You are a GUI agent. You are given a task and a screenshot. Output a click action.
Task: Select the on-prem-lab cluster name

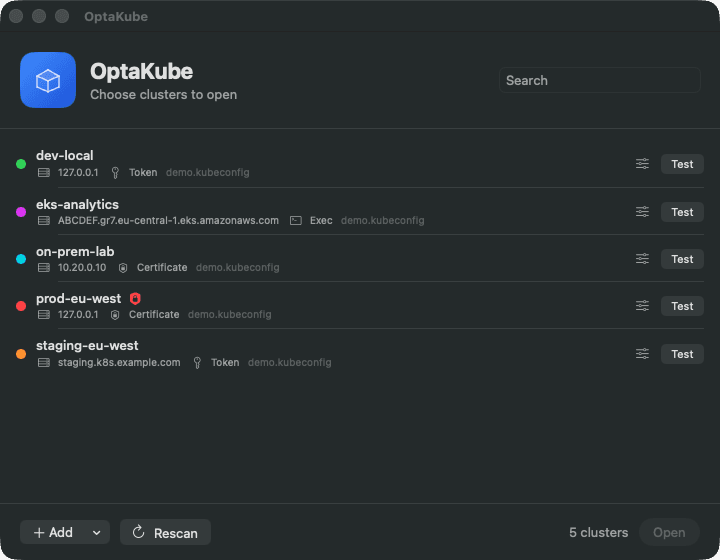point(75,252)
